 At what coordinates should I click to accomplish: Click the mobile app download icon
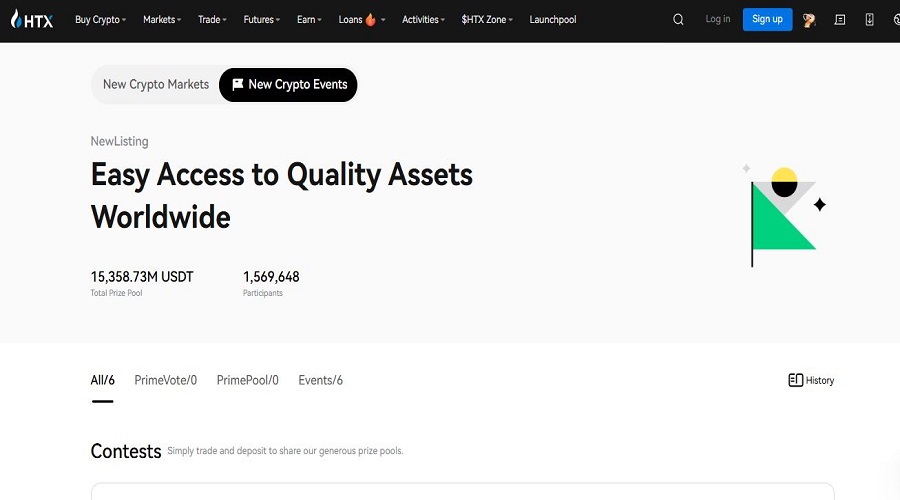[869, 19]
